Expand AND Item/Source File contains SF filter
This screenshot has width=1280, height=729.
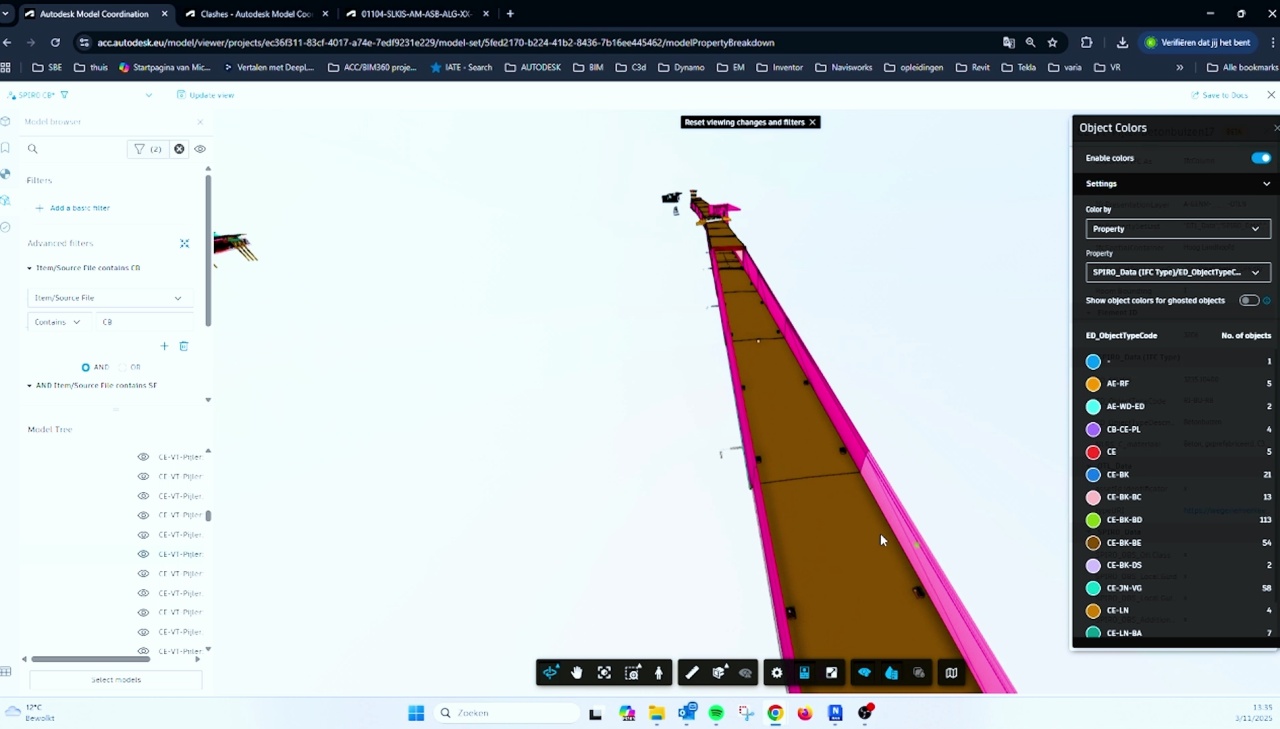(29, 385)
